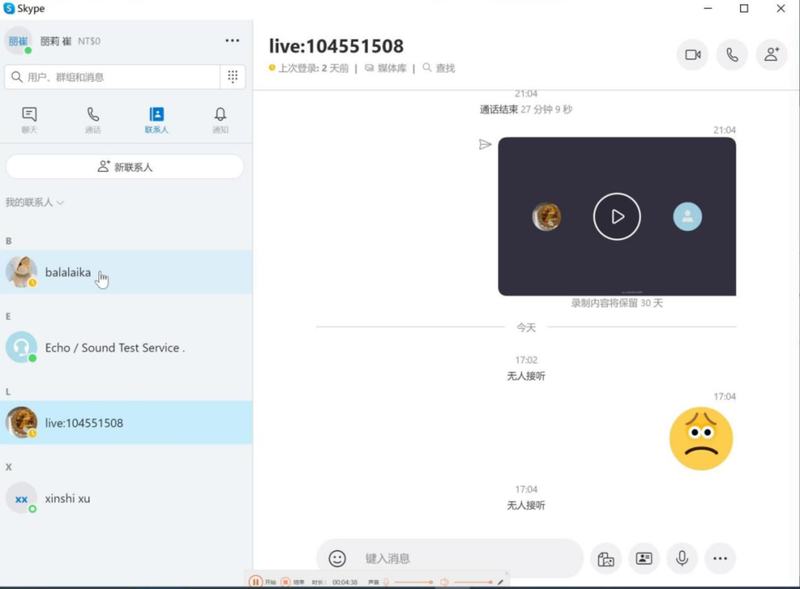The image size is (800, 589).
Task: Switch to the 通话 calls tab
Action: click(x=94, y=118)
